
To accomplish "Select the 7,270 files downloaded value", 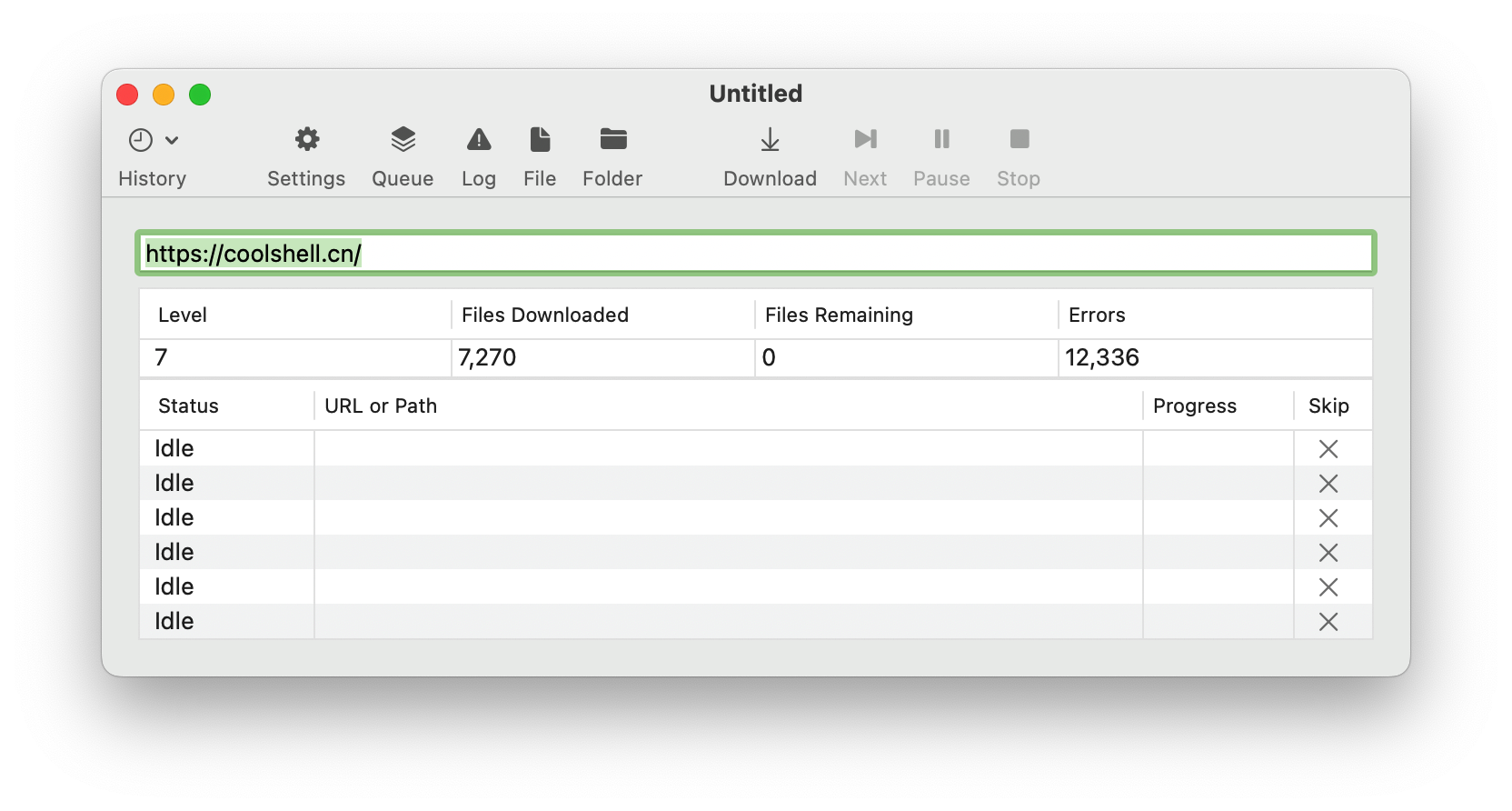I will (x=487, y=357).
